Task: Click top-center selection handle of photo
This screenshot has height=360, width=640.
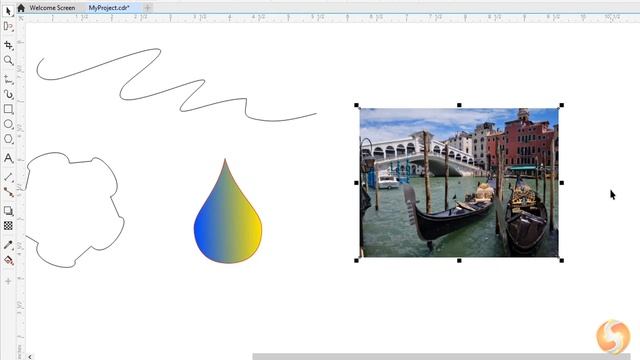Action: pyautogui.click(x=459, y=105)
